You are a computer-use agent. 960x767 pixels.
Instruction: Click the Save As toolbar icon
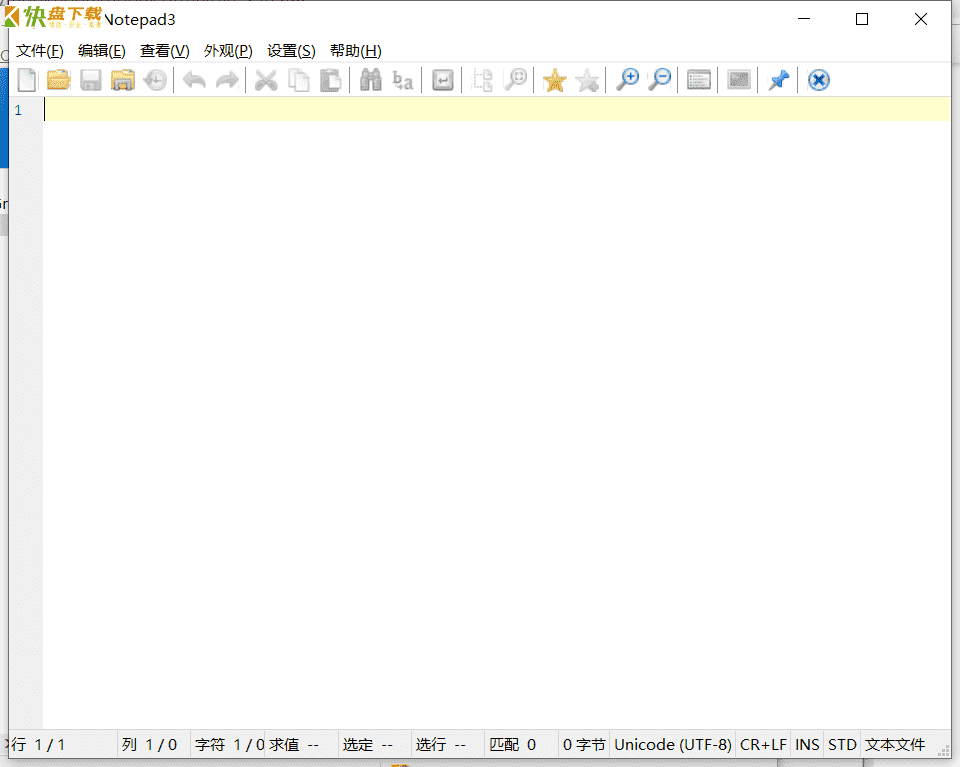tap(122, 80)
